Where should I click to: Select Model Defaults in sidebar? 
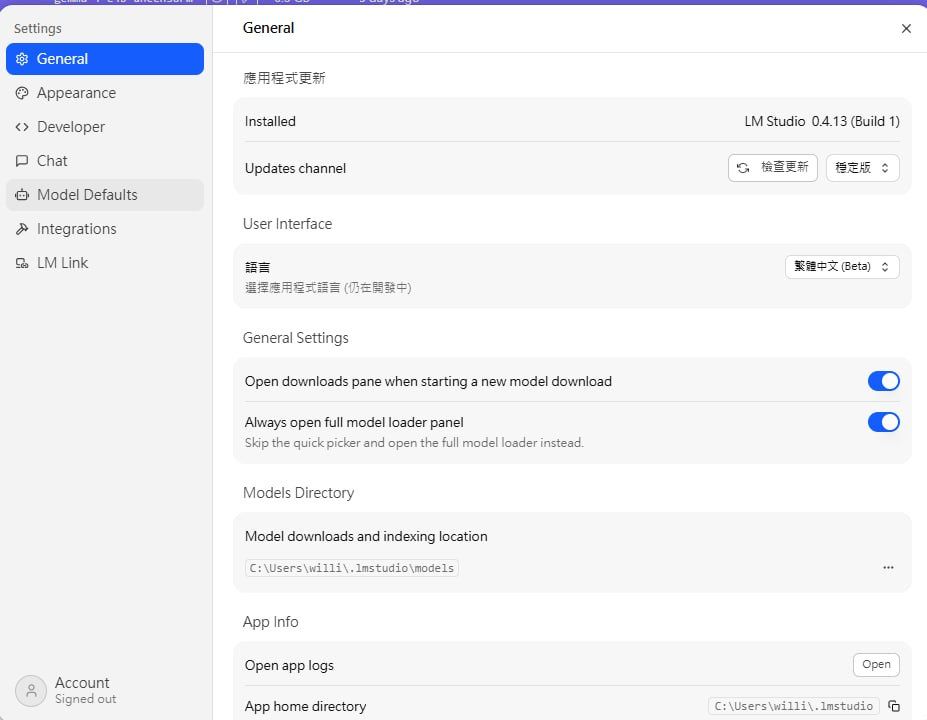click(x=105, y=194)
